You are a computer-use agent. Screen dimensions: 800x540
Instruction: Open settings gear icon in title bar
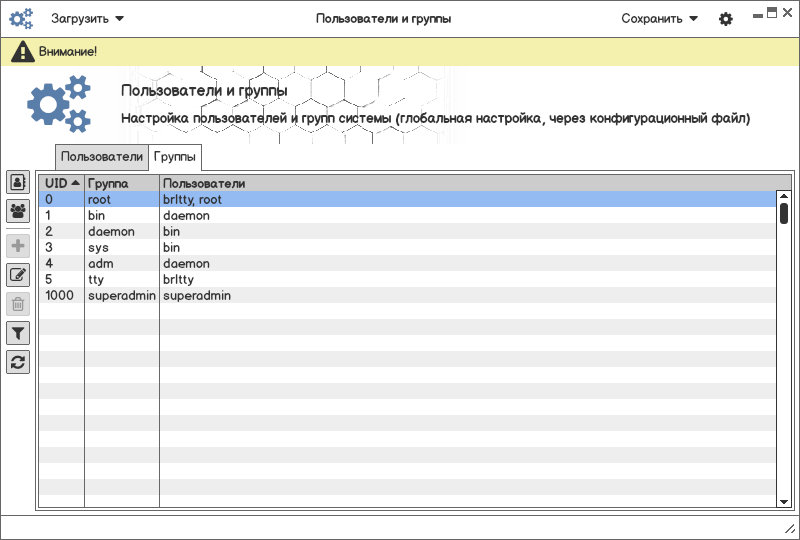click(x=726, y=19)
